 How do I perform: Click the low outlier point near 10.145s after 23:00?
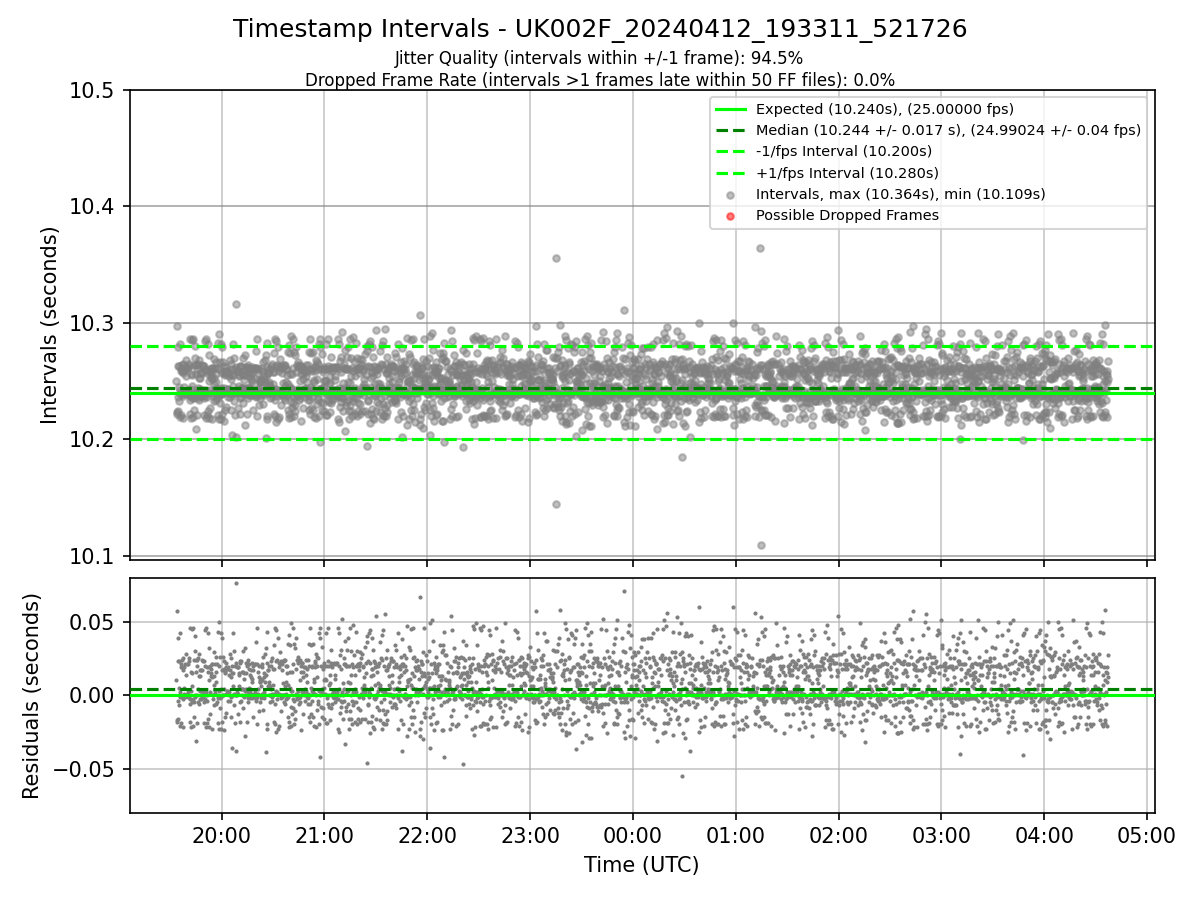click(x=556, y=504)
